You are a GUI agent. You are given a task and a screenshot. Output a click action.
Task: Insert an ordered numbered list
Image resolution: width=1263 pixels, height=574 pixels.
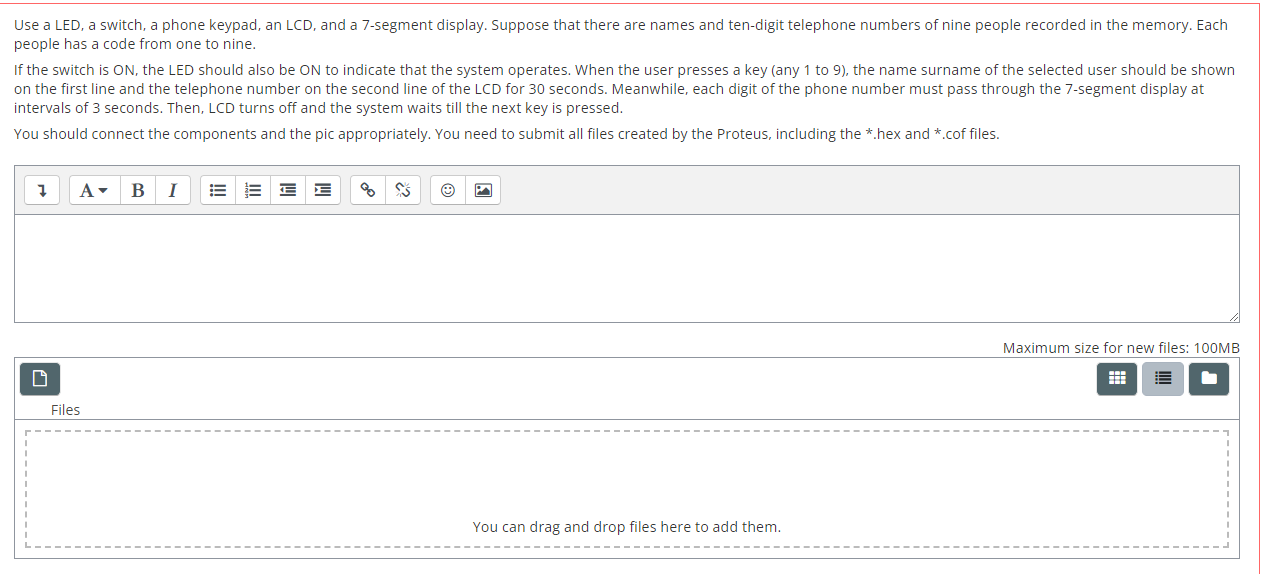(x=252, y=190)
